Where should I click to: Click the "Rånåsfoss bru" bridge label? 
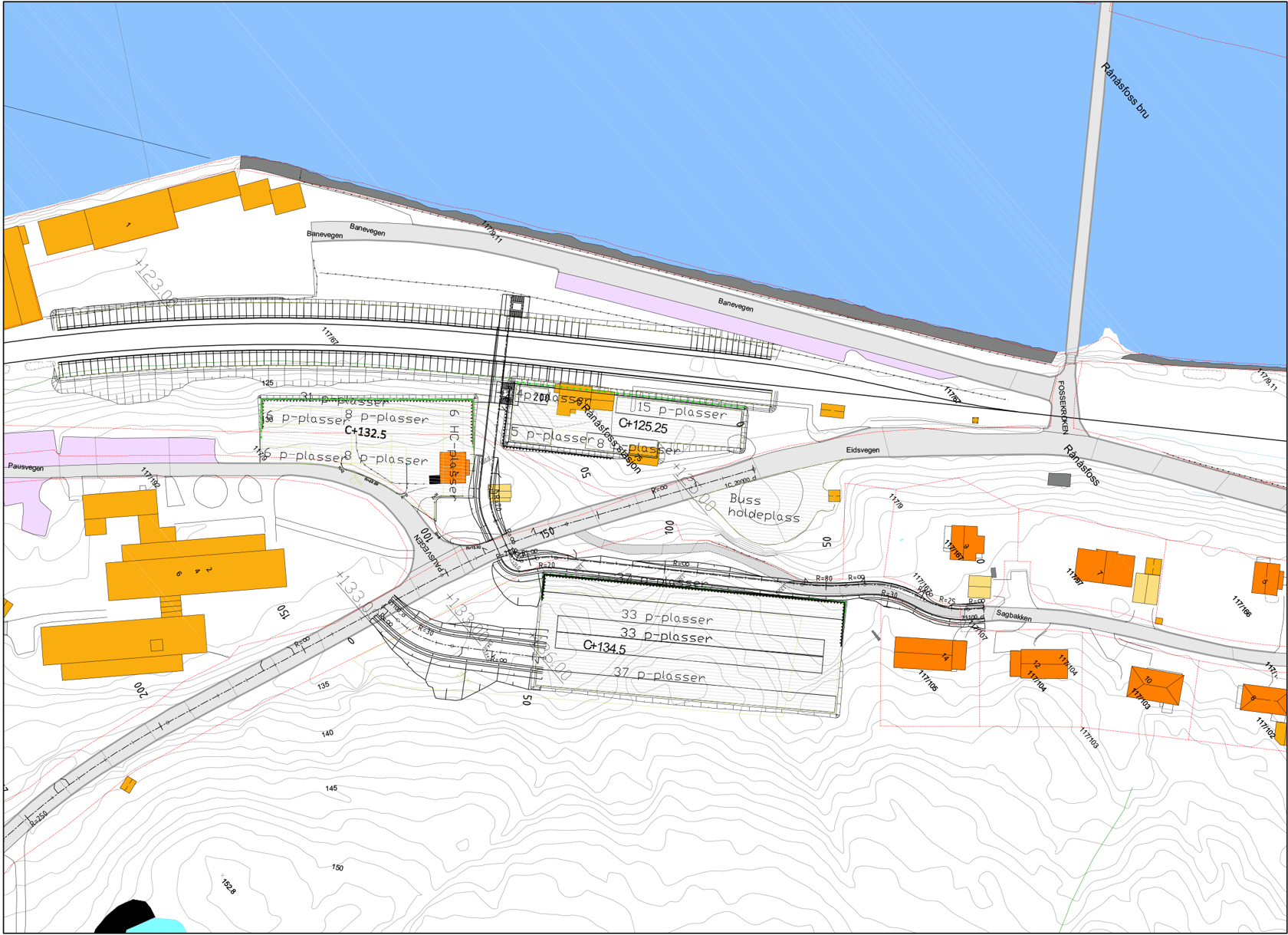pyautogui.click(x=1125, y=91)
